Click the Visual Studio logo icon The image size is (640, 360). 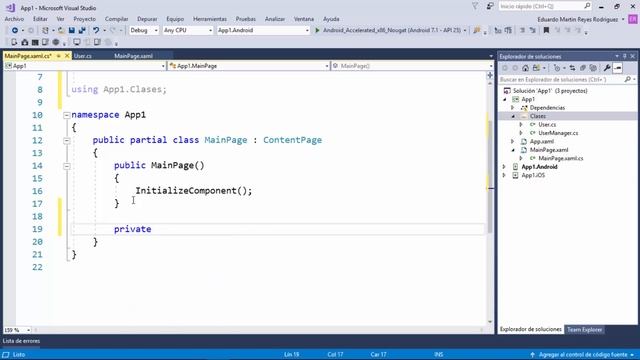[10, 7]
